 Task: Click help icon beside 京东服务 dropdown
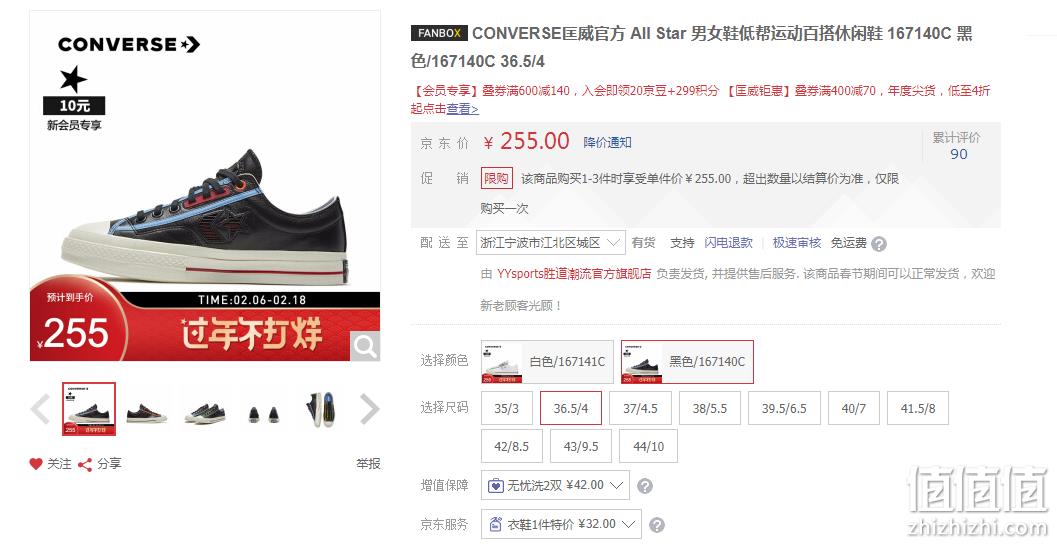tap(657, 525)
